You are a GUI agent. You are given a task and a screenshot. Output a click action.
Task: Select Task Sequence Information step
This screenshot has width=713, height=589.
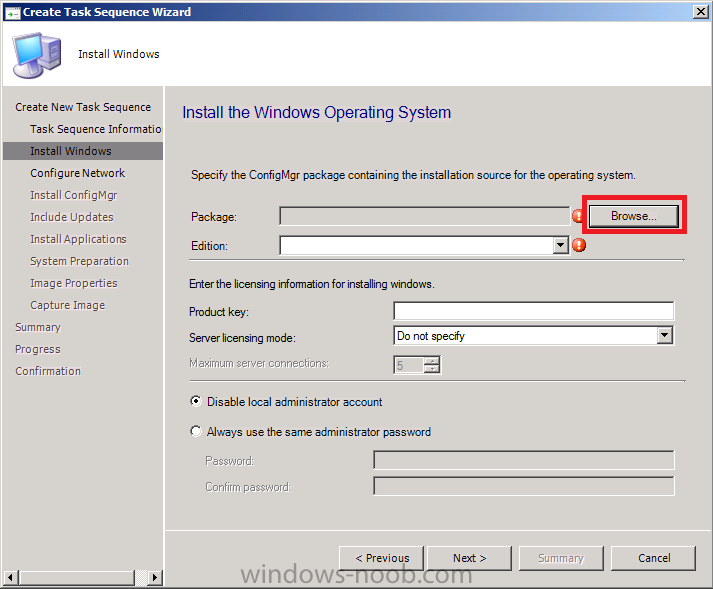coord(95,129)
